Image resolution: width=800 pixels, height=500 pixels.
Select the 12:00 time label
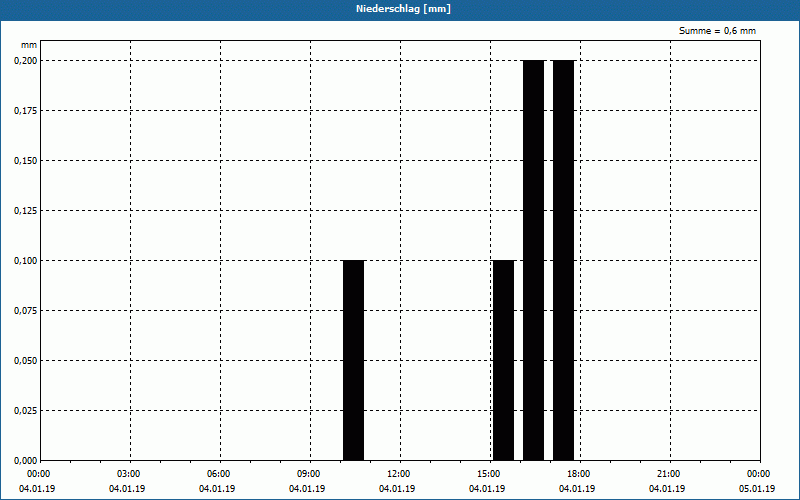point(398,474)
